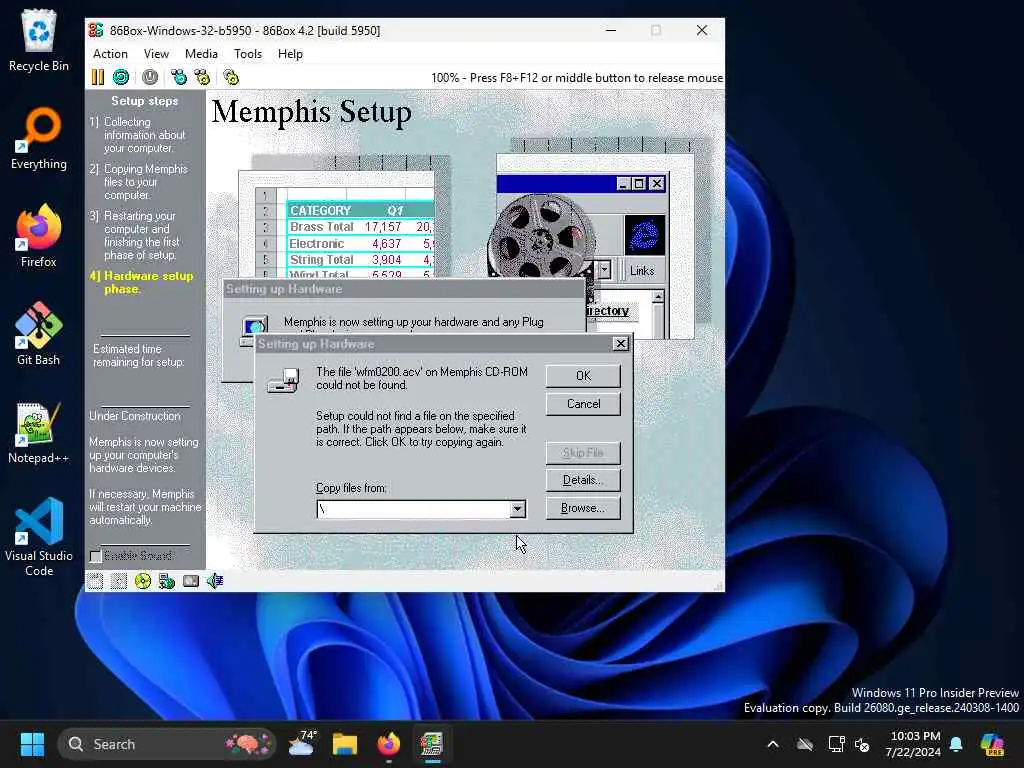
Task: Send Ctrl+Alt+Del via teal toolbar icon
Action: click(x=179, y=77)
